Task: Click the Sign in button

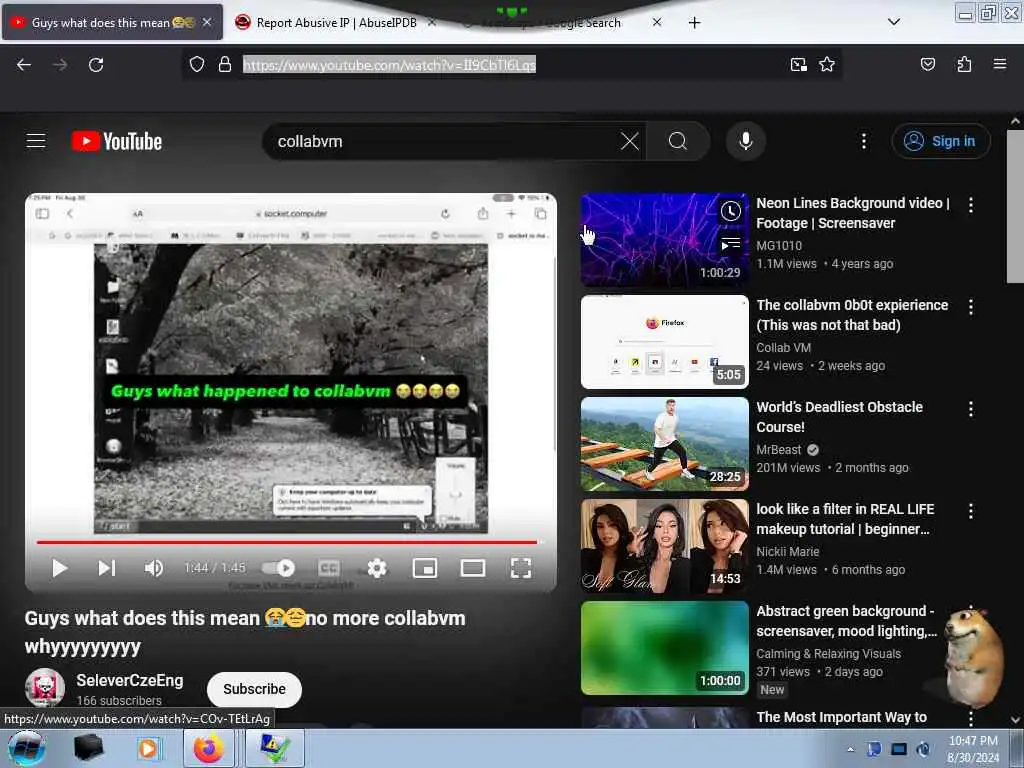Action: coord(941,141)
